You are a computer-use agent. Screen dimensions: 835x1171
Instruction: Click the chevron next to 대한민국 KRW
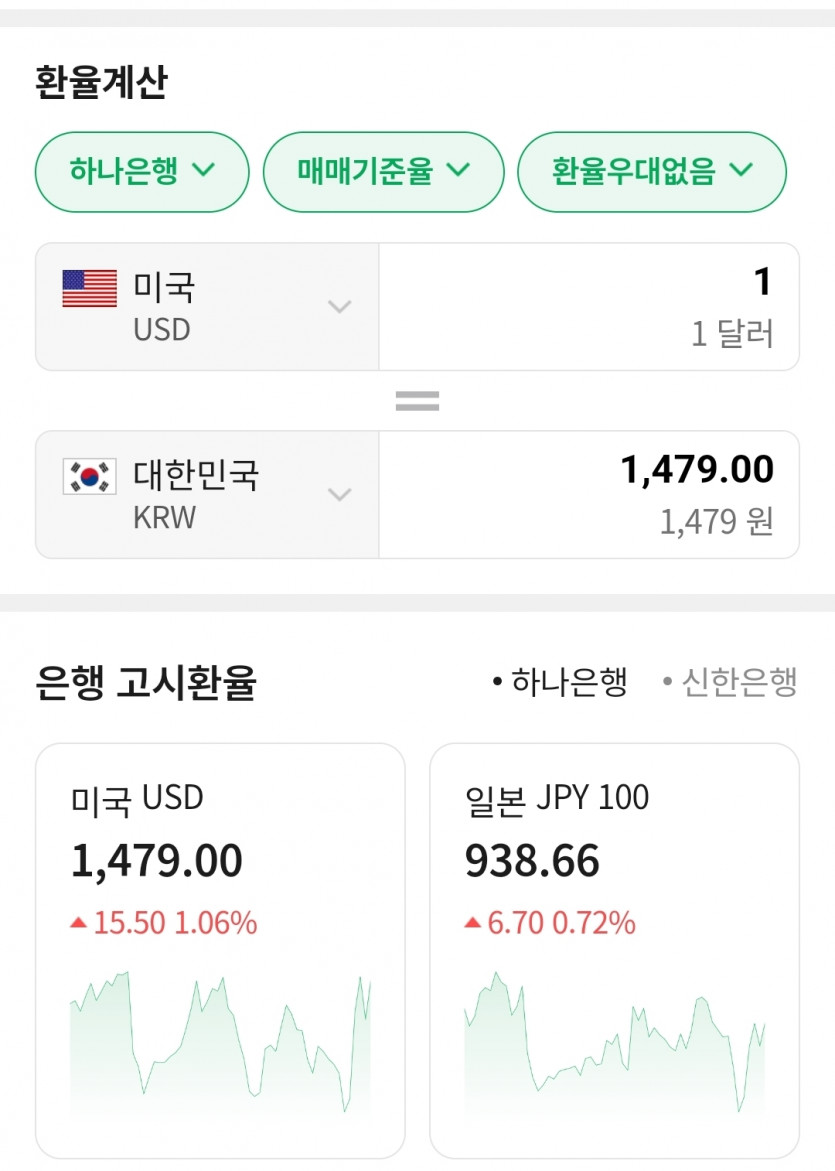(x=340, y=495)
